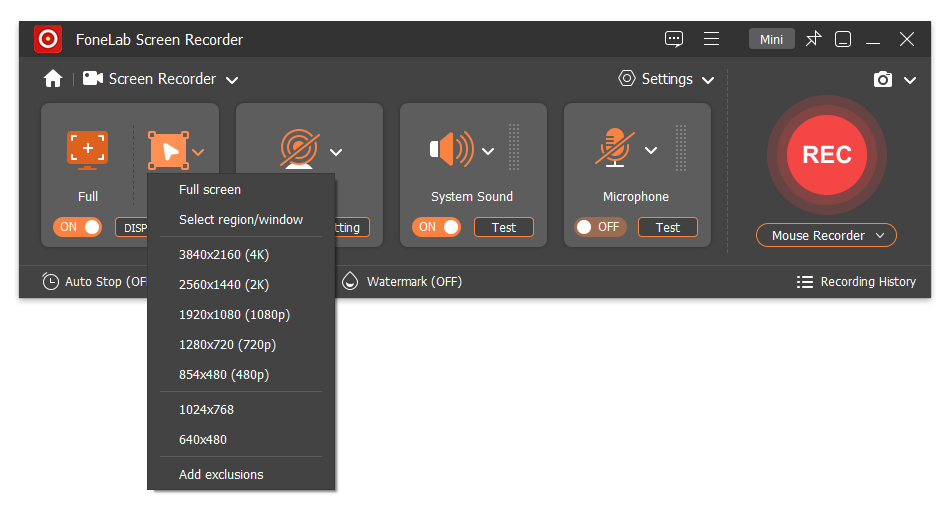
Task: Open the Mouse Recorder dropdown
Action: pos(826,236)
